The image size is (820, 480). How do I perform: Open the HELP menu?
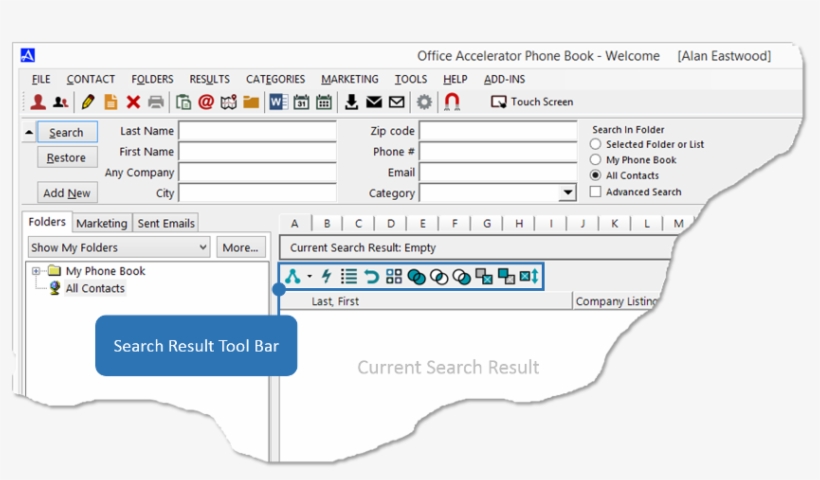click(x=455, y=79)
